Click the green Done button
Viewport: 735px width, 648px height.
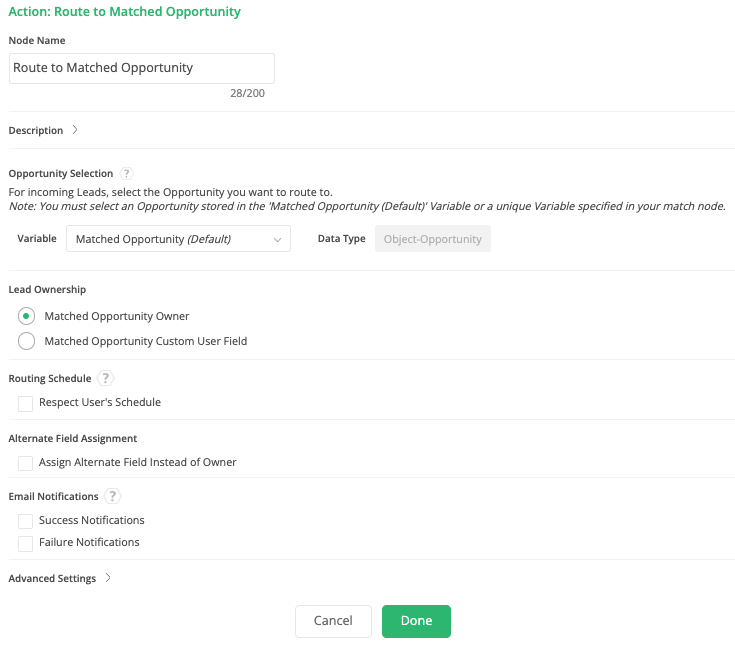click(x=416, y=621)
